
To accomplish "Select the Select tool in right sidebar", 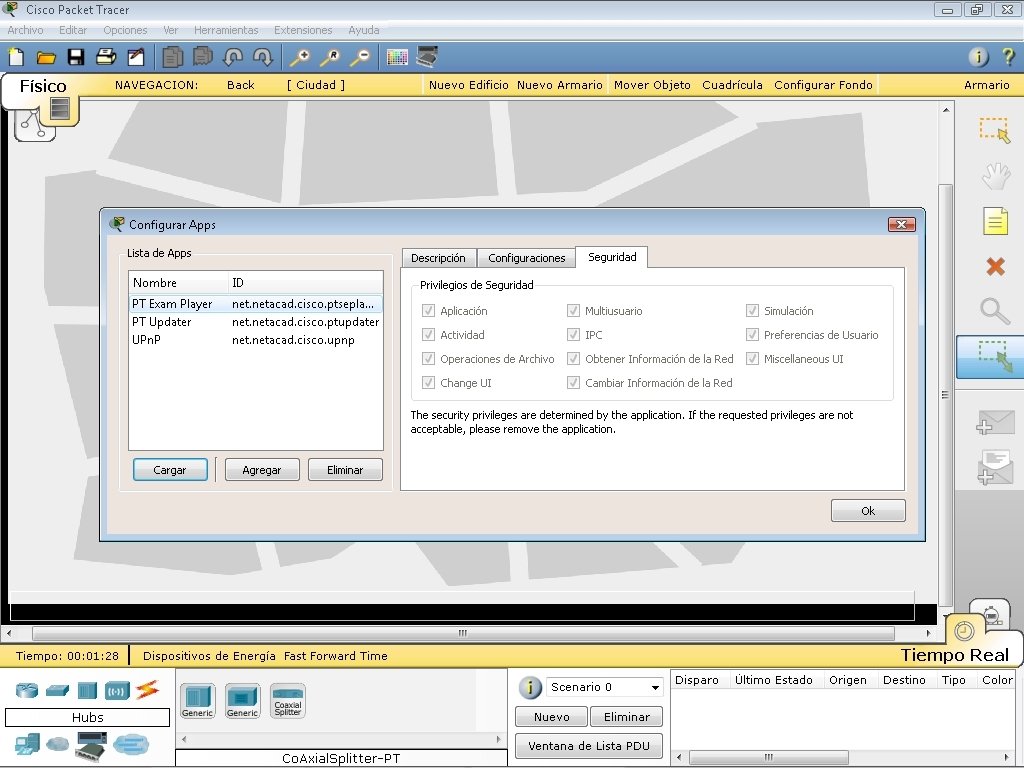I will point(995,129).
